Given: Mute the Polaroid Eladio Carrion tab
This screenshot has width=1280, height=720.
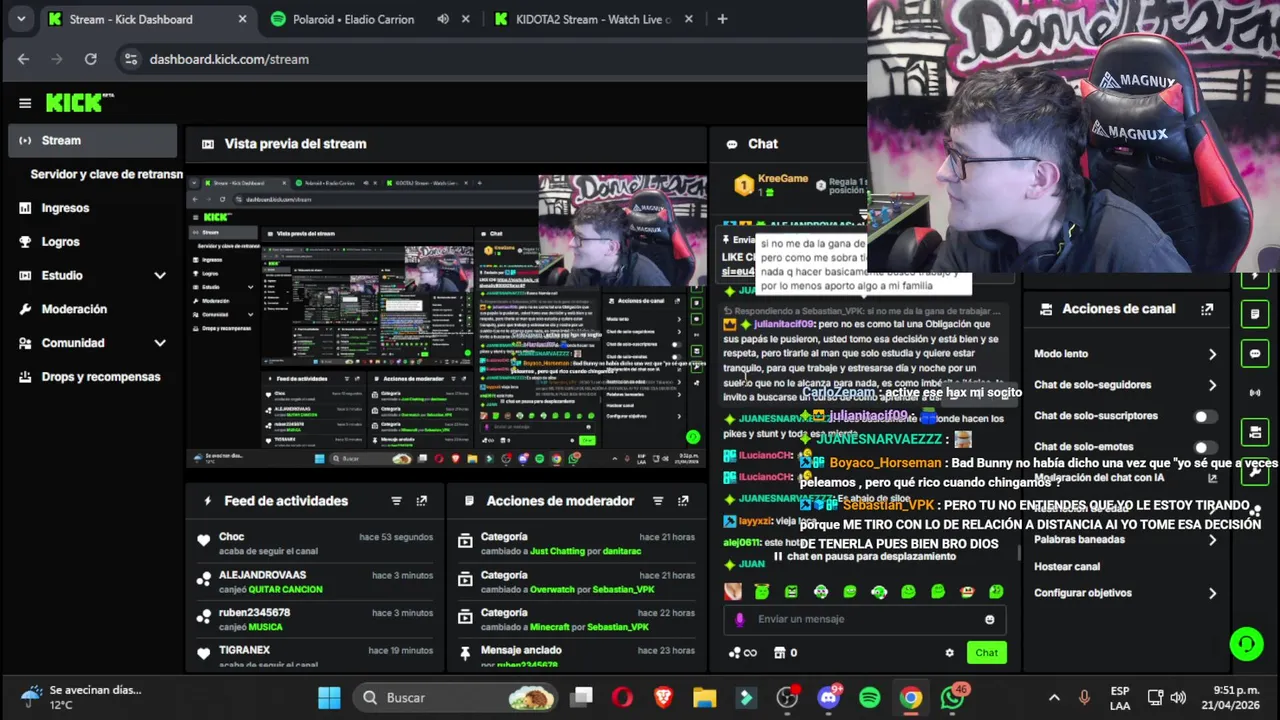Looking at the screenshot, I should (x=443, y=19).
